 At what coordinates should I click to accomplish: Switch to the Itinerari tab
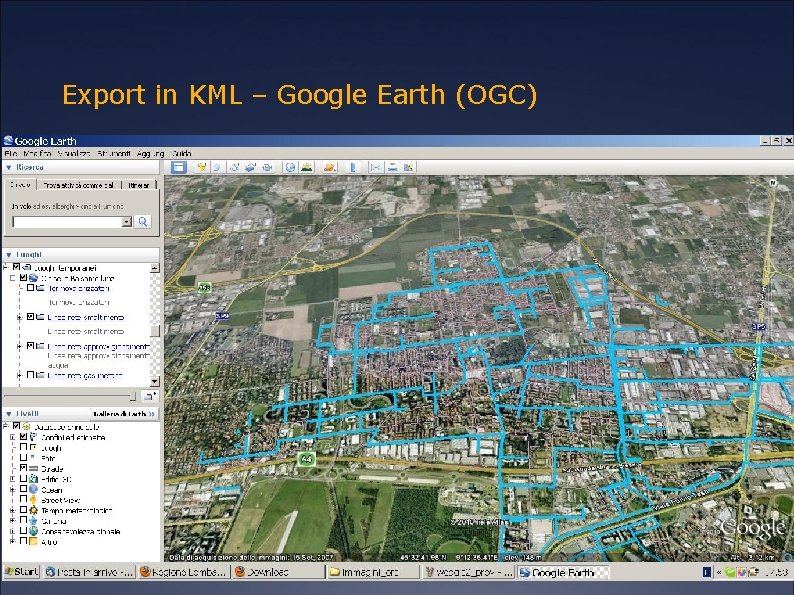(x=139, y=185)
